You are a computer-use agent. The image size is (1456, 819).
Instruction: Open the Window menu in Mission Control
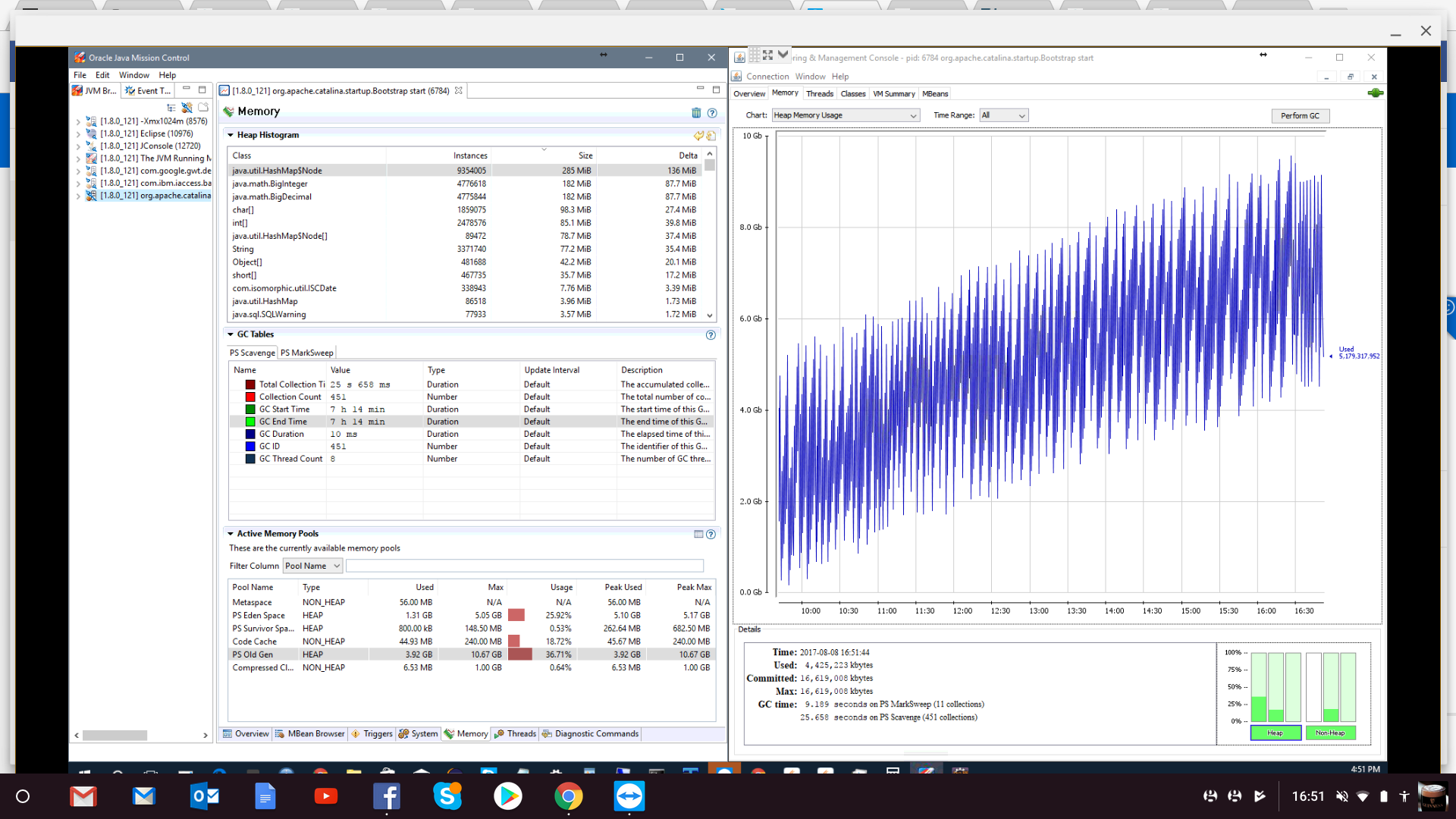point(133,75)
